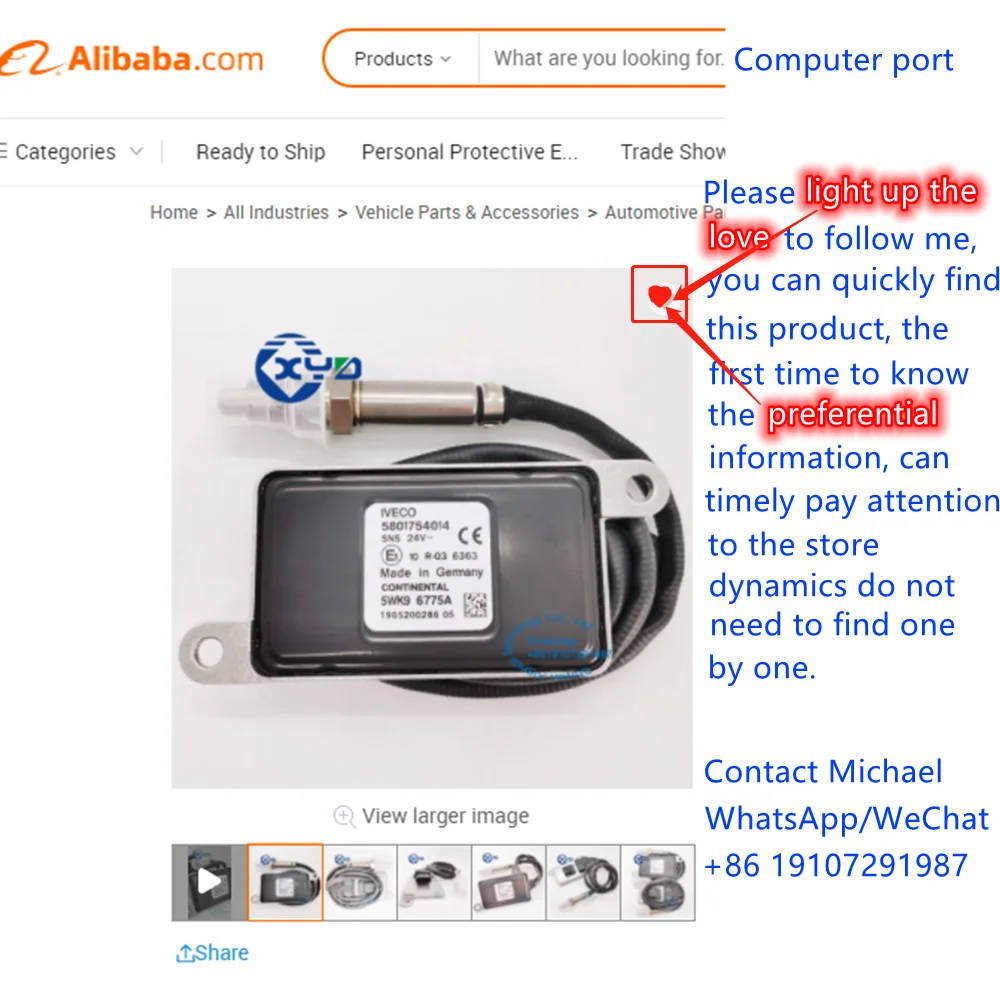Expand the Products search dropdown

coord(402,59)
